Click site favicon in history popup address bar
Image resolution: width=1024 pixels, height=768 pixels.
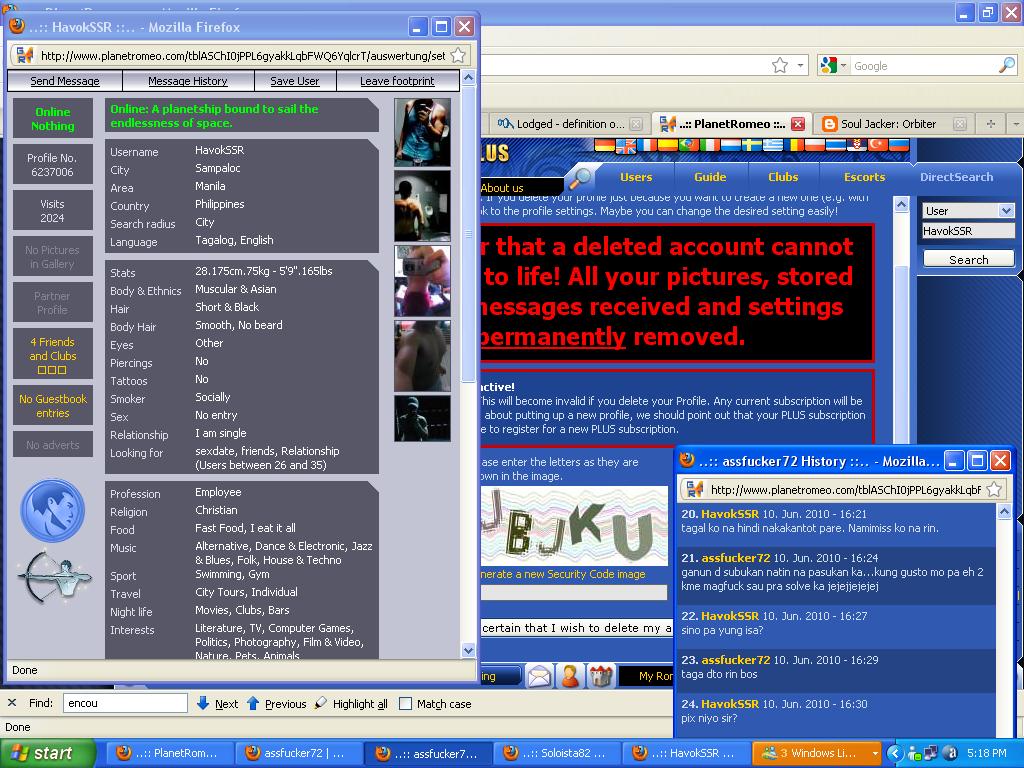click(x=695, y=489)
